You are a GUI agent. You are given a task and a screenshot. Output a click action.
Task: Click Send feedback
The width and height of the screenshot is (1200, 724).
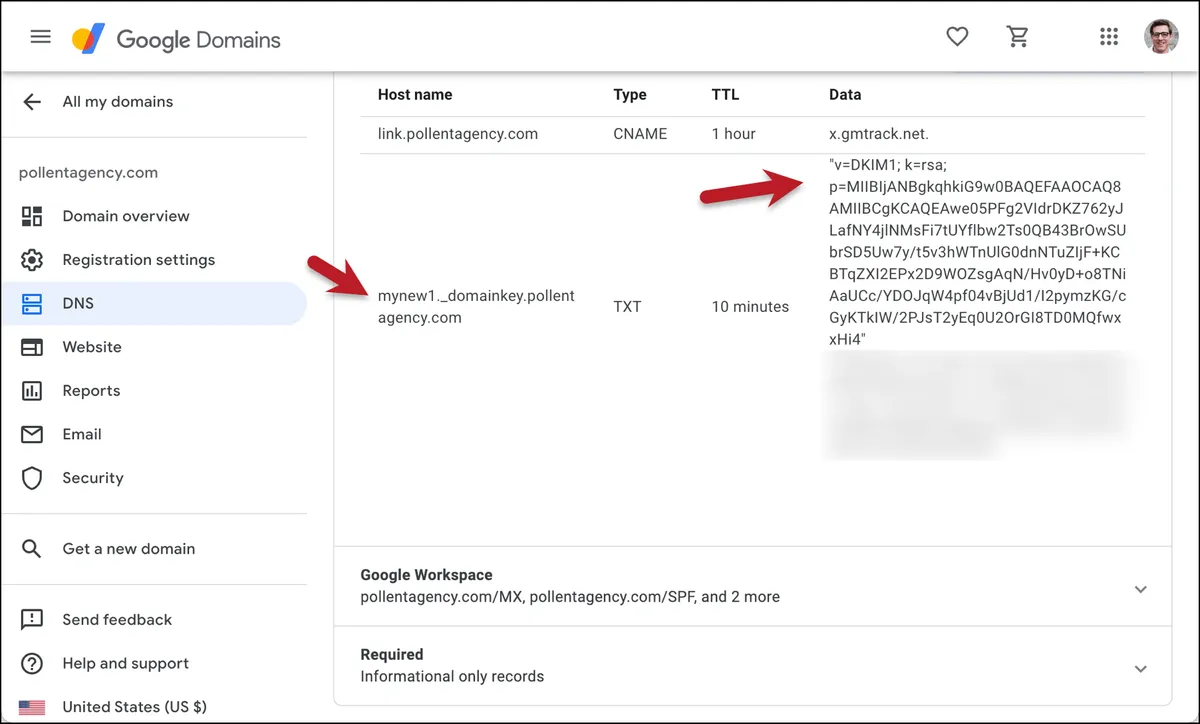117,620
